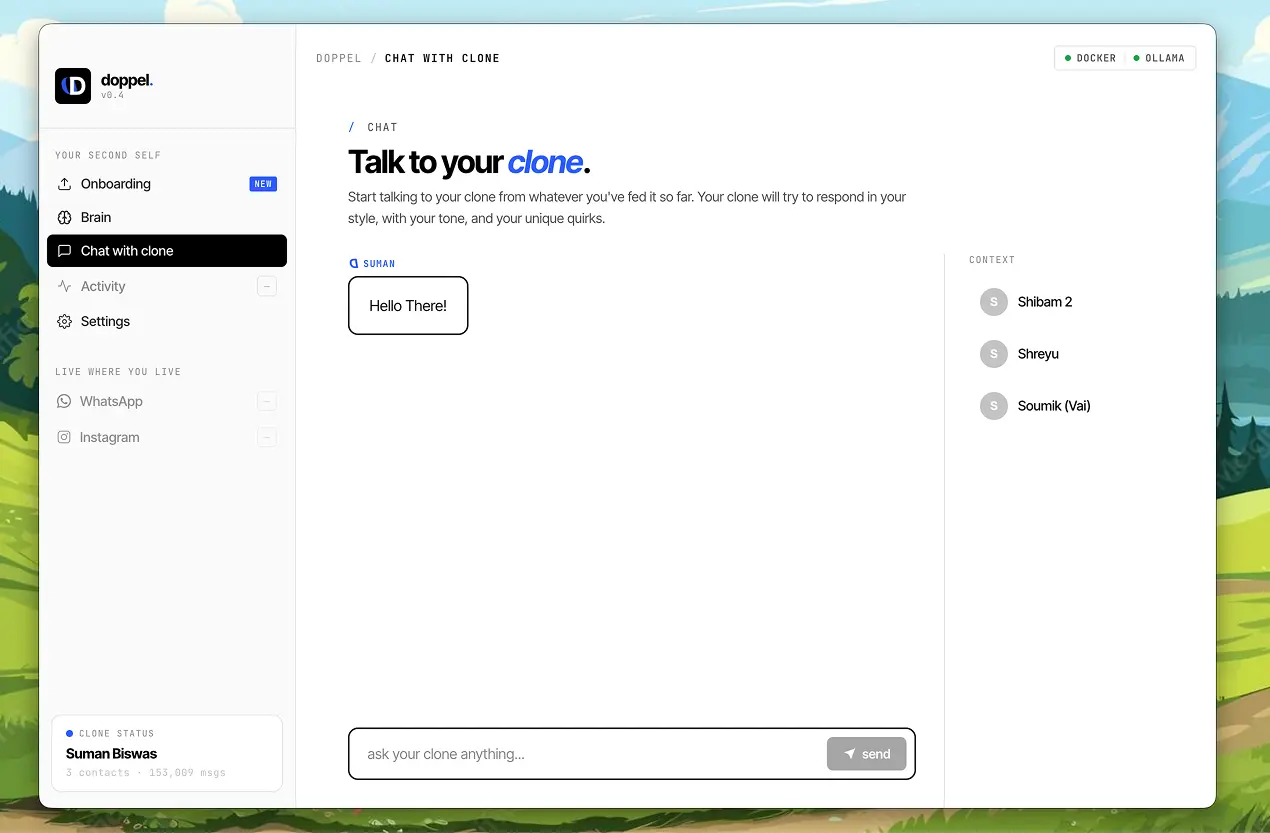Click LIVE WHERE YOU LIVE section label
1270x833 pixels.
(x=118, y=372)
